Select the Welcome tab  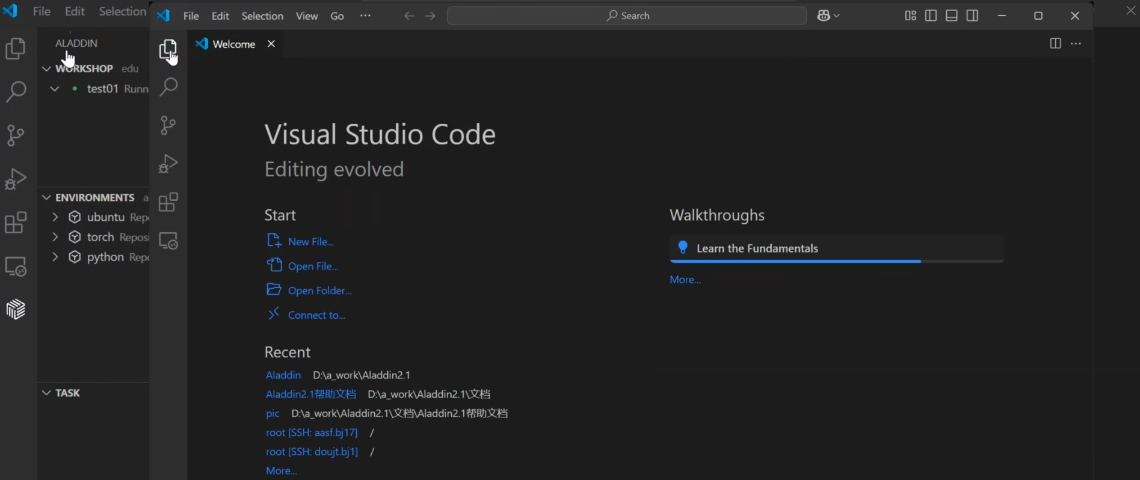tap(235, 44)
